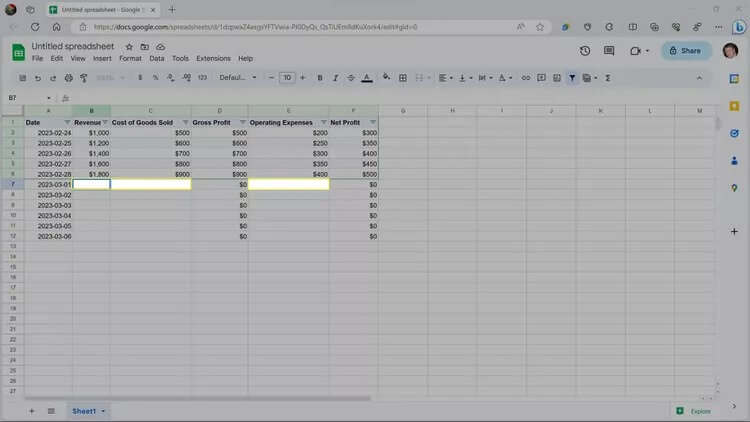Viewport: 750px width, 422px height.
Task: Open version history clock icon
Action: 585,50
